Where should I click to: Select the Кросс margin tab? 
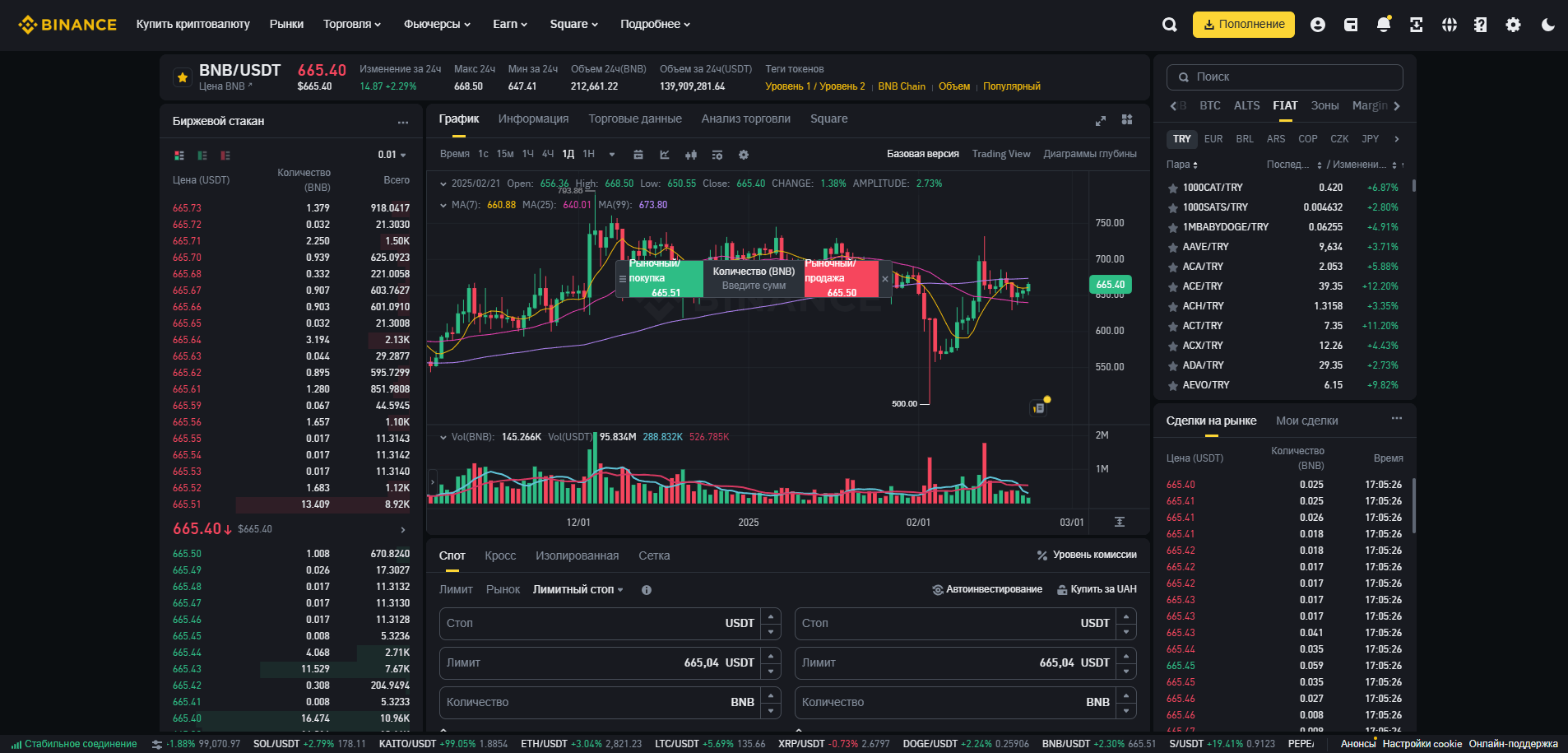point(500,556)
